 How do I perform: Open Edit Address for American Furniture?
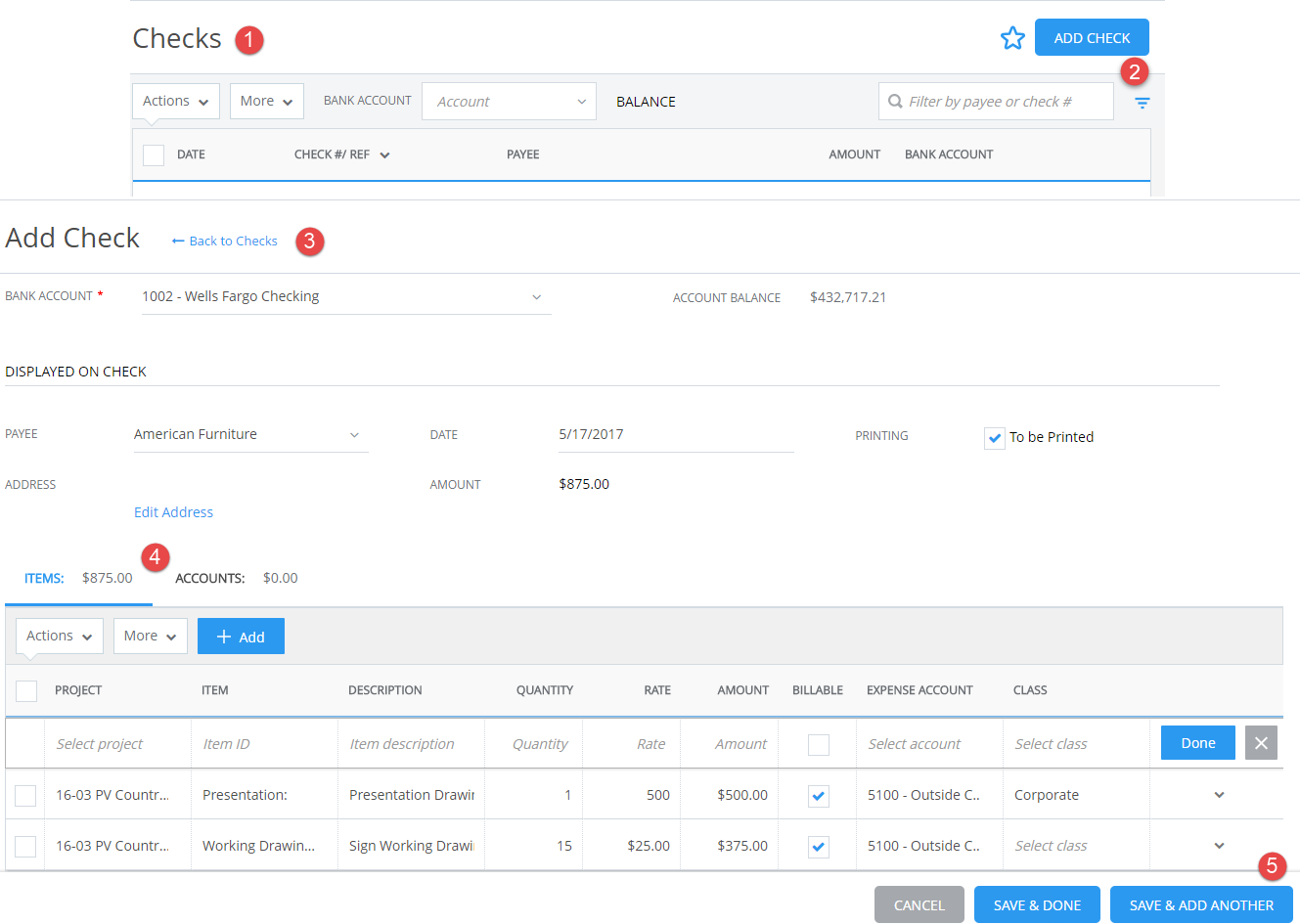tap(173, 511)
